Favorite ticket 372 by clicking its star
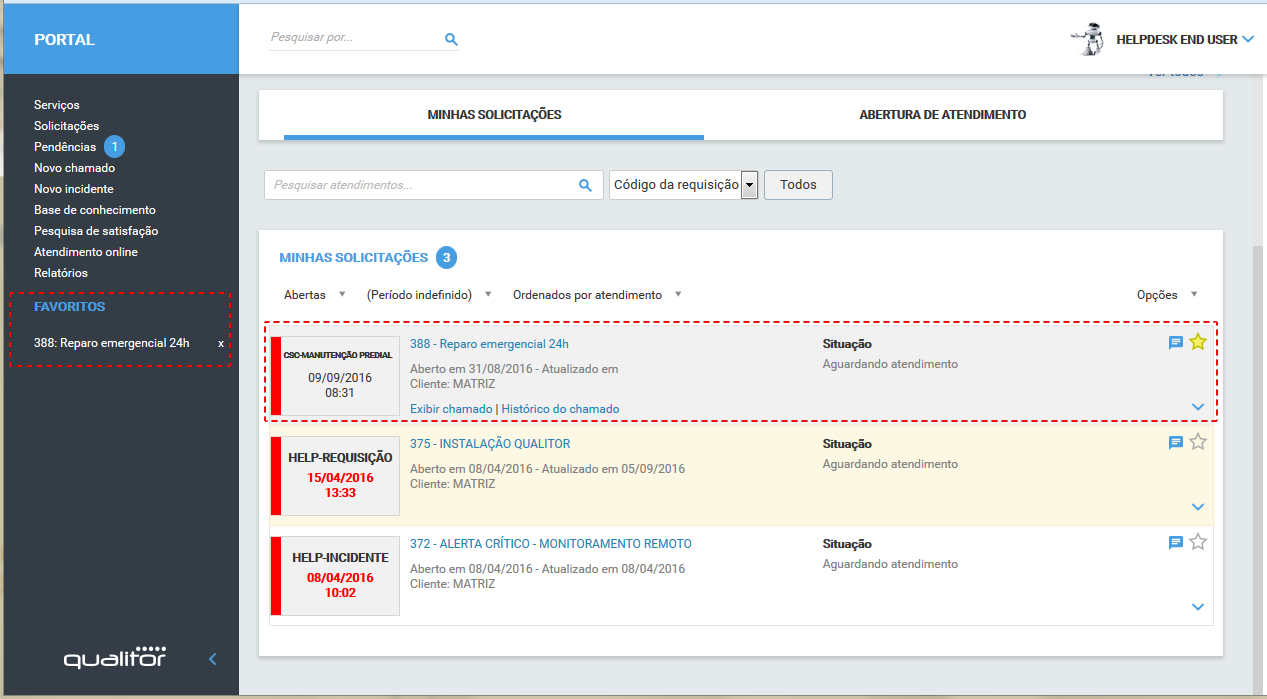The image size is (1267, 699). pos(1198,542)
